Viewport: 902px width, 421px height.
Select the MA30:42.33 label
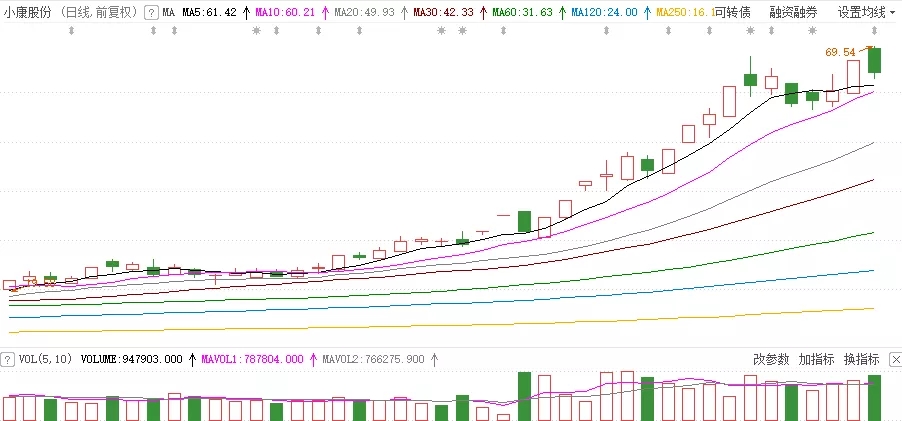point(444,12)
